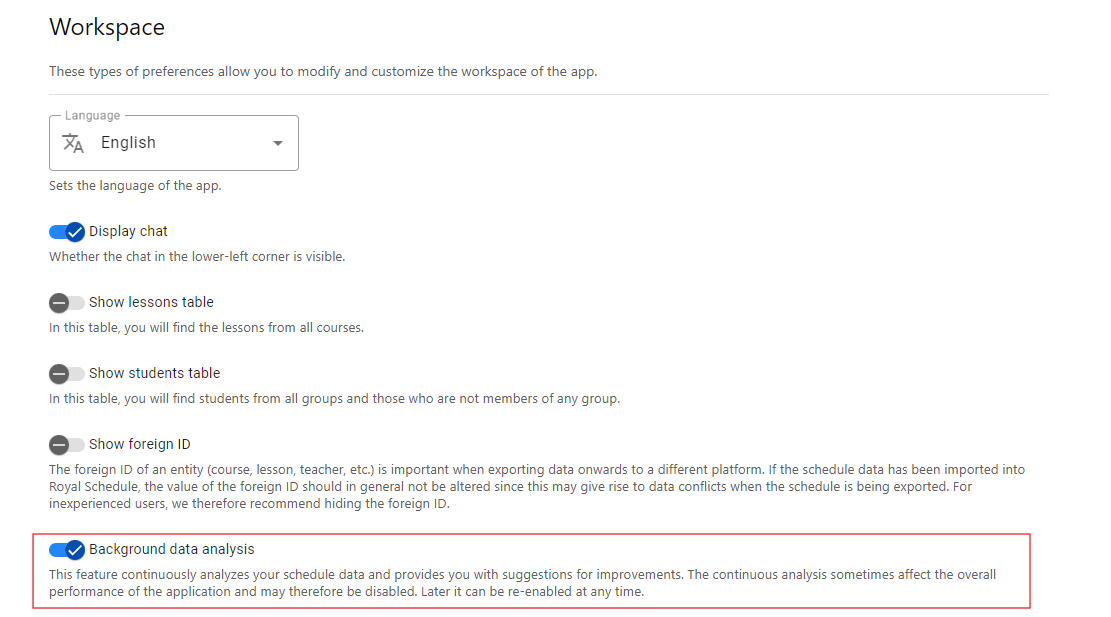Screen dimensions: 1111x617
Task: Turn on Show students table switch
Action: pyautogui.click(x=67, y=373)
